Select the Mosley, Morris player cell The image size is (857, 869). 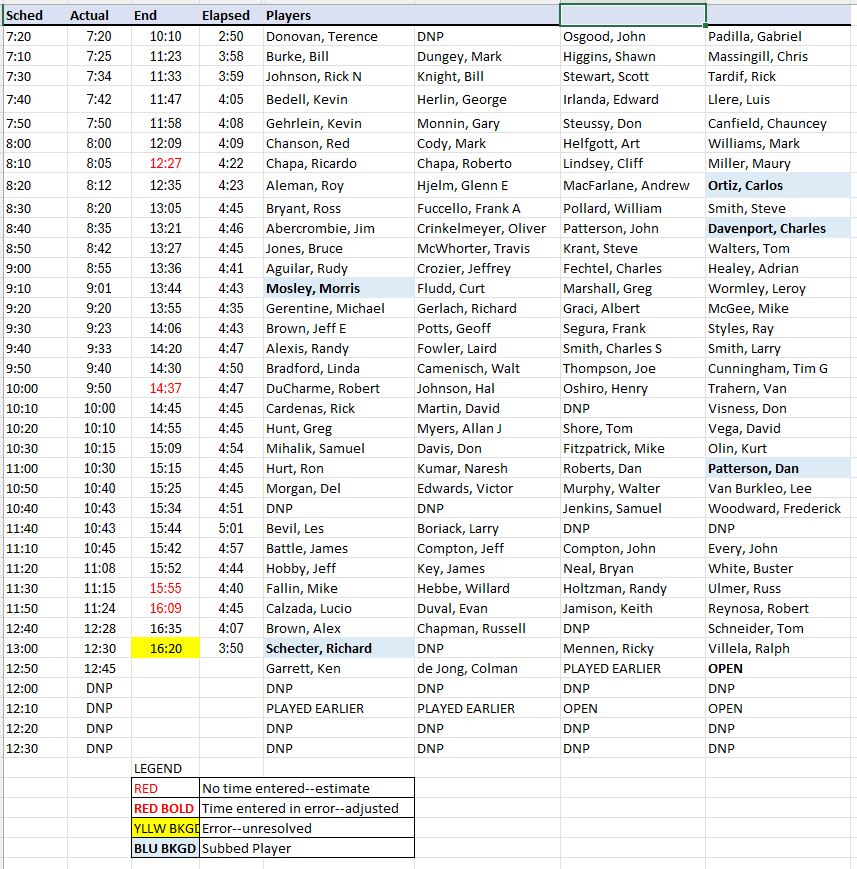339,289
